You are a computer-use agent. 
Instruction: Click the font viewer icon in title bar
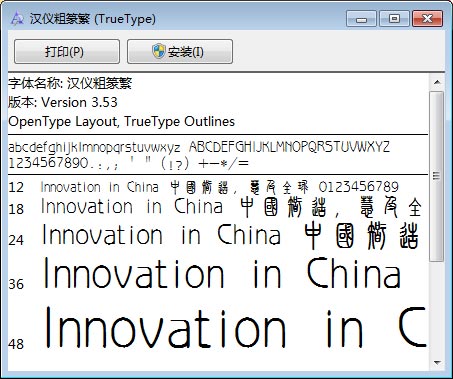click(17, 18)
